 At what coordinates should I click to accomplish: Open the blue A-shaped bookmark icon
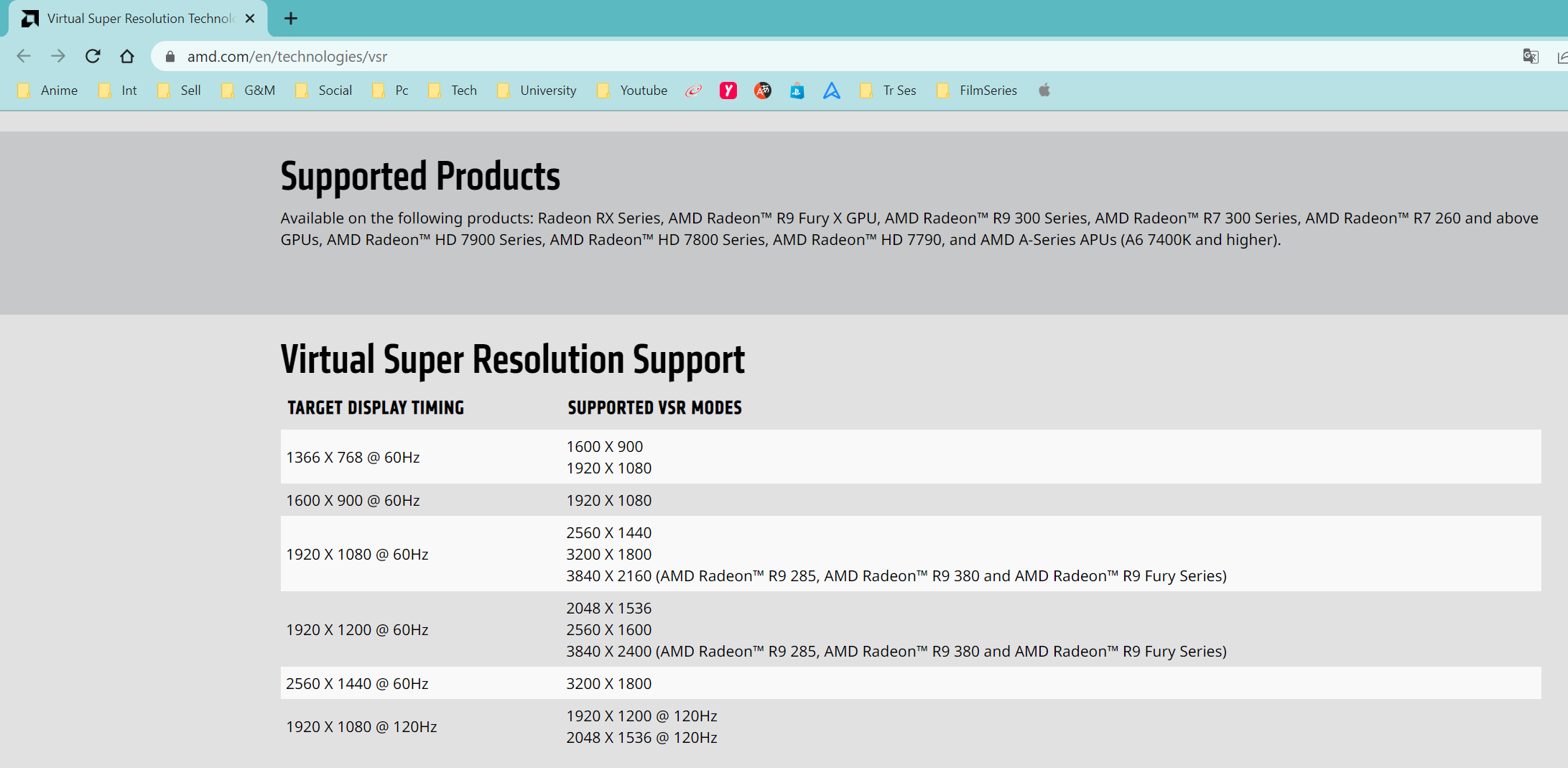pos(832,91)
